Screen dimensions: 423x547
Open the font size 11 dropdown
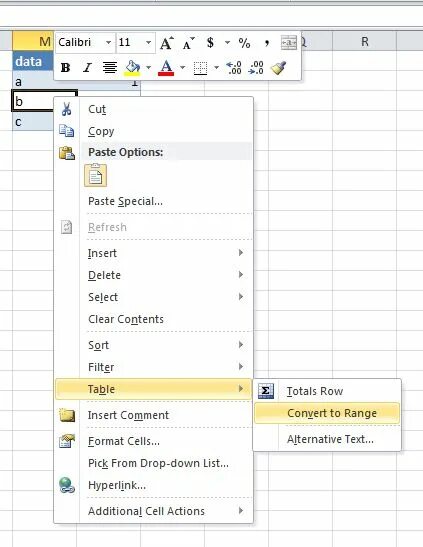tap(149, 43)
